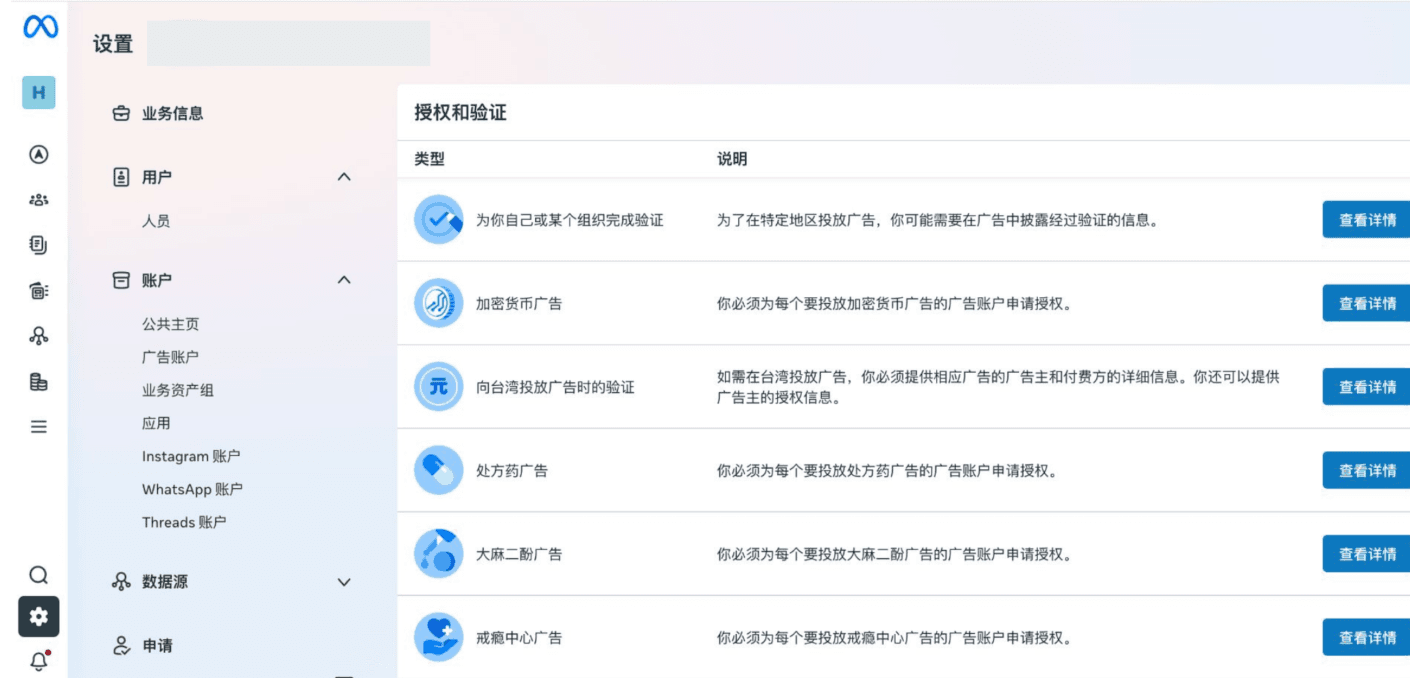Click the Meta logo icon

(x=40, y=27)
